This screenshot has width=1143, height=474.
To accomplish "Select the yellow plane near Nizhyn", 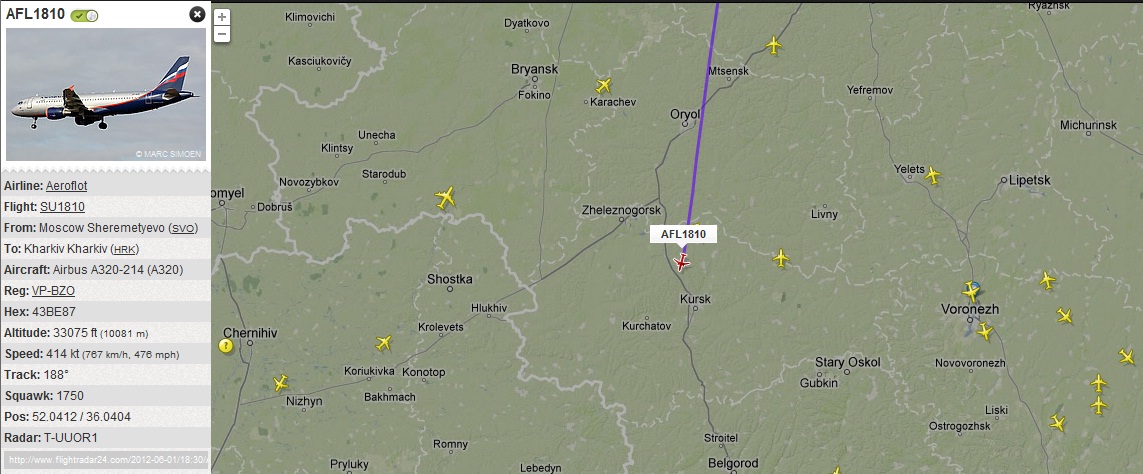I will pyautogui.click(x=281, y=383).
